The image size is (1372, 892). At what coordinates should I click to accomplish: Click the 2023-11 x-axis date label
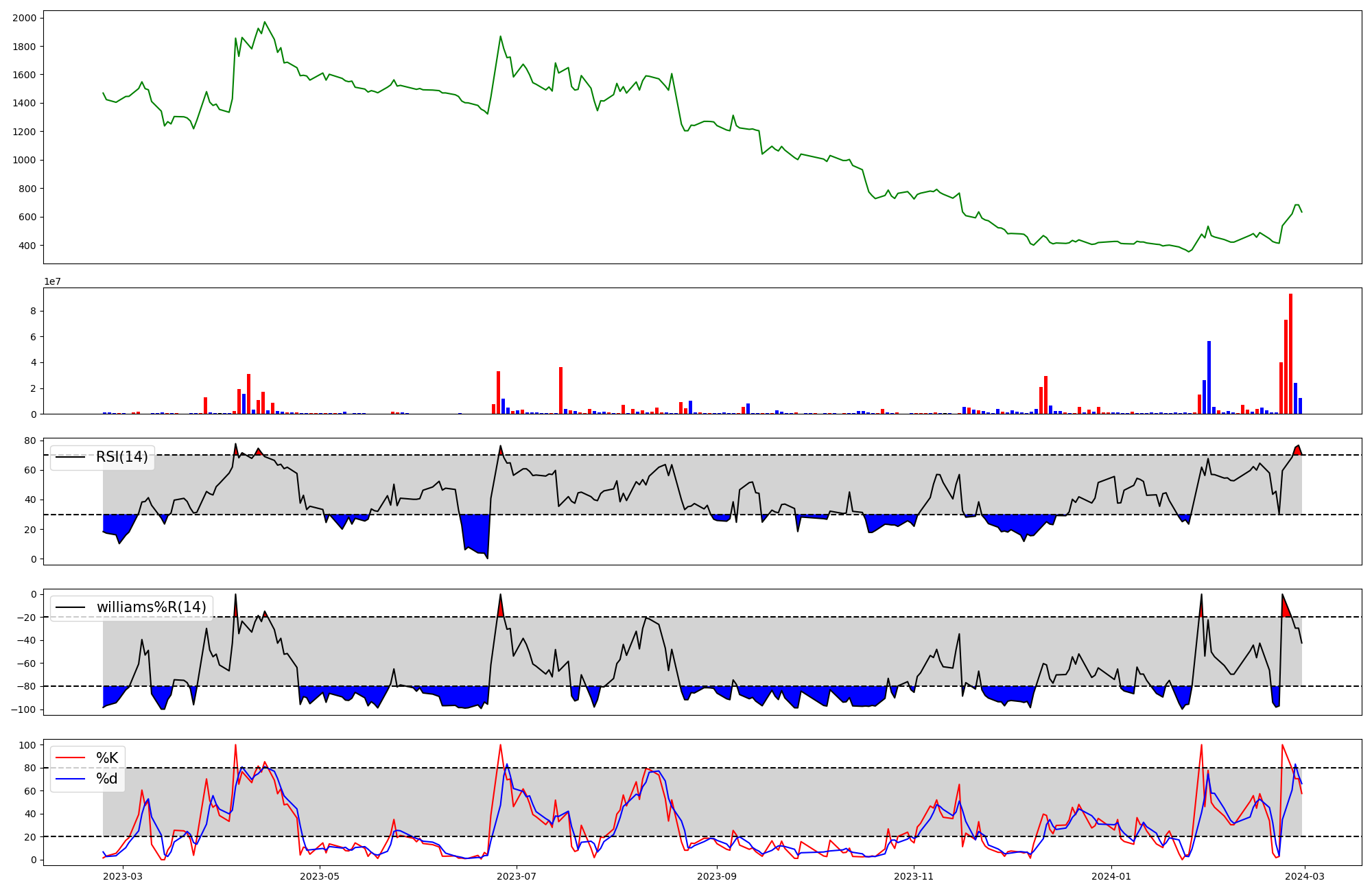pyautogui.click(x=914, y=876)
